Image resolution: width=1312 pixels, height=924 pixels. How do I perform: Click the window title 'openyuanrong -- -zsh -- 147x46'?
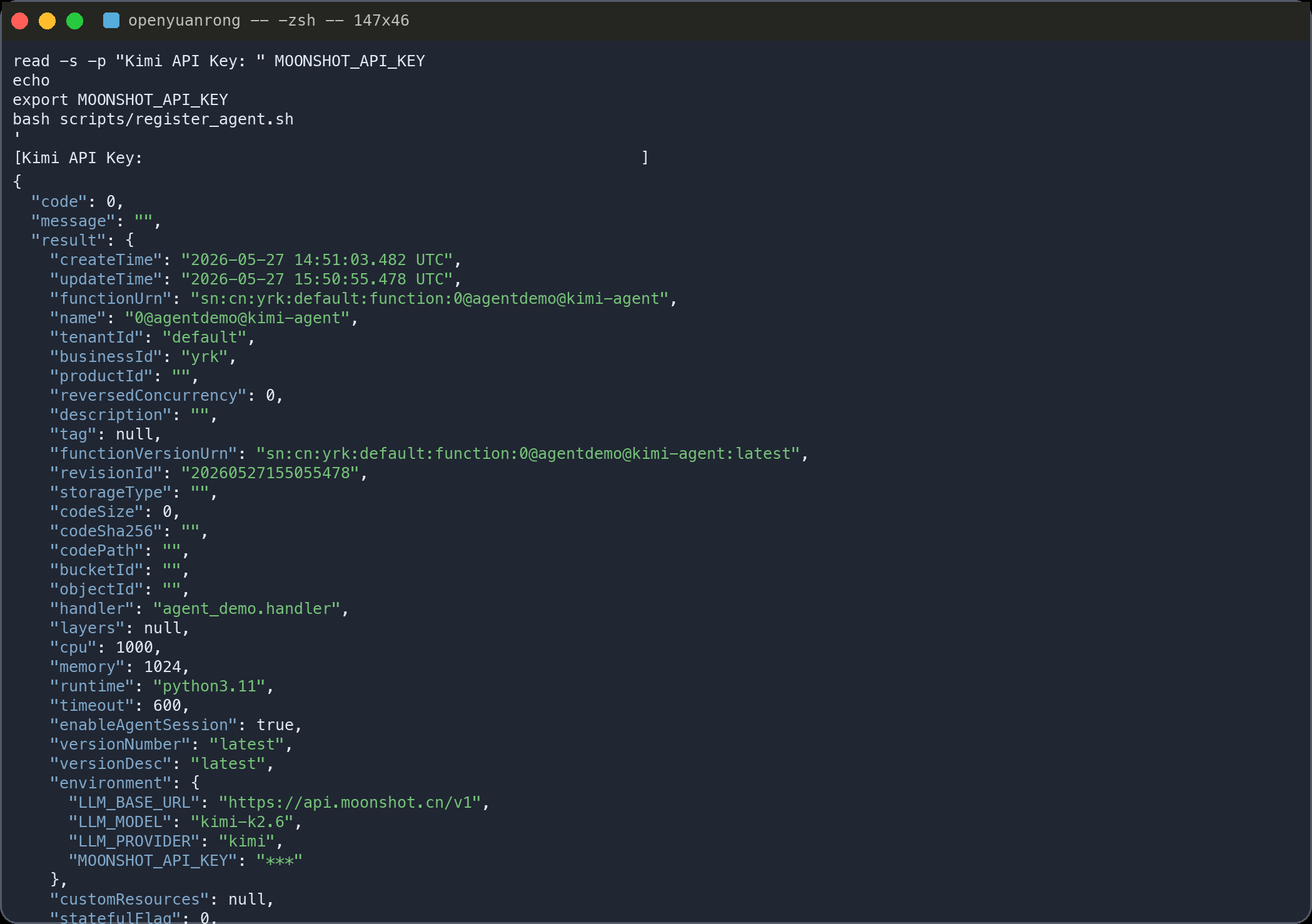(268, 21)
